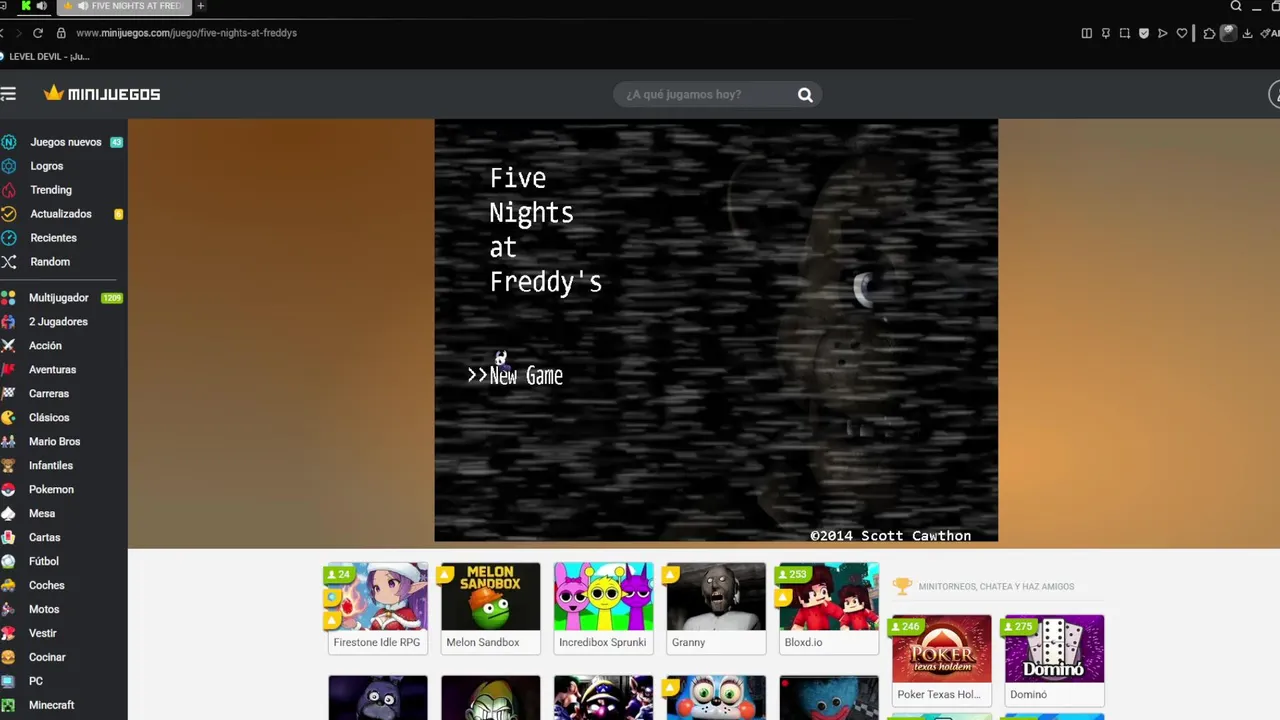This screenshot has height=720, width=1280.
Task: Click the Coches car icon
Action: pyautogui.click(x=8, y=586)
